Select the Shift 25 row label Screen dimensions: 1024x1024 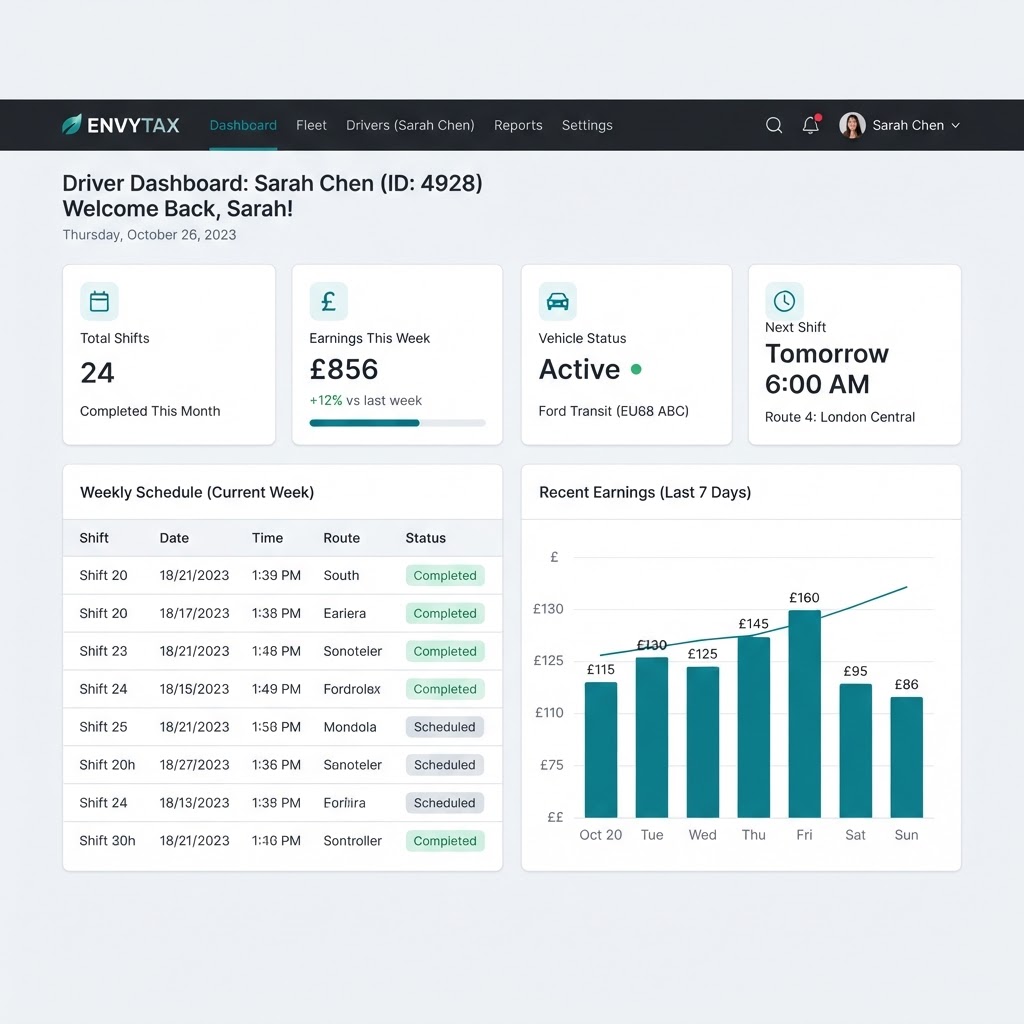pos(103,727)
